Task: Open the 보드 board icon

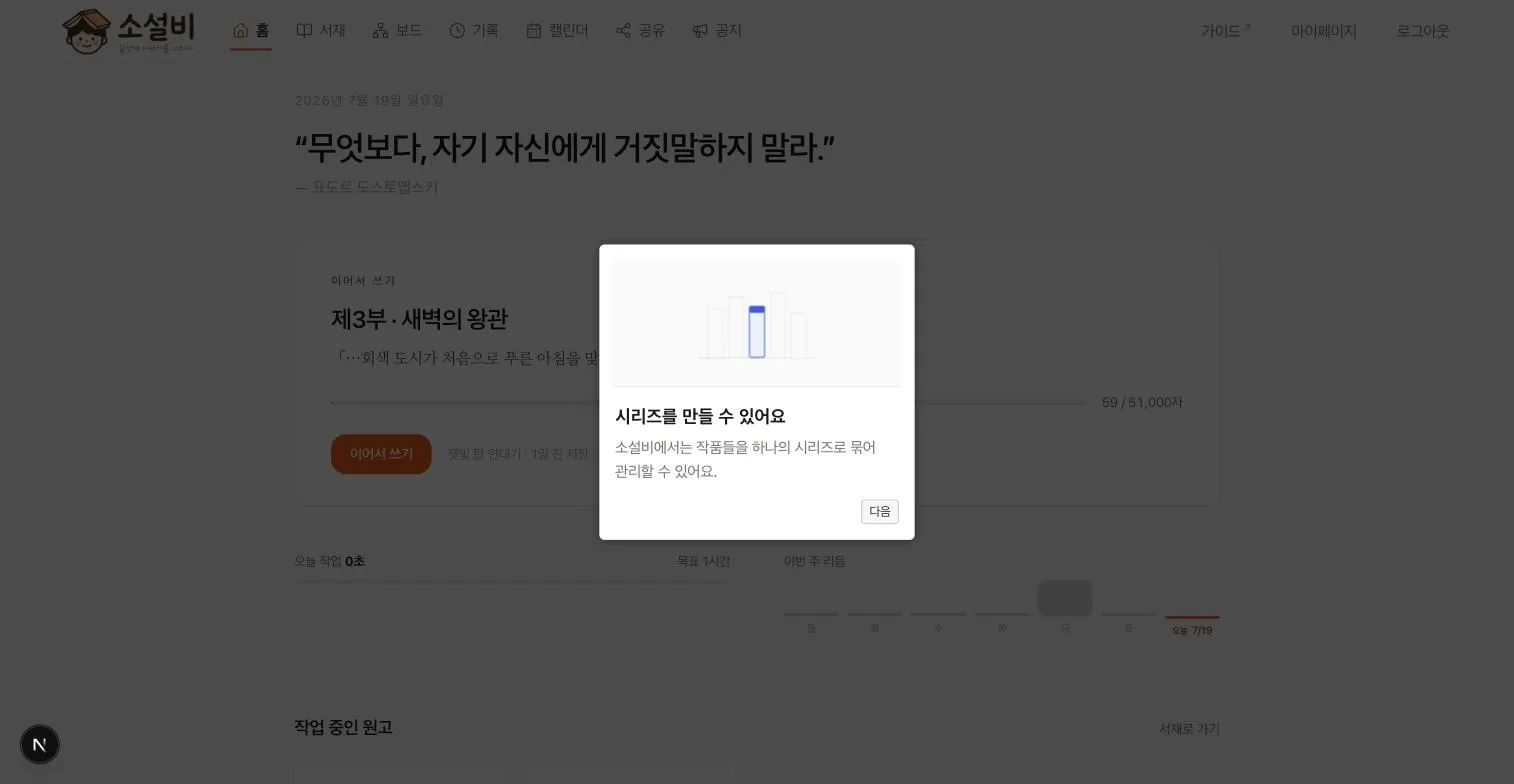Action: click(x=380, y=30)
